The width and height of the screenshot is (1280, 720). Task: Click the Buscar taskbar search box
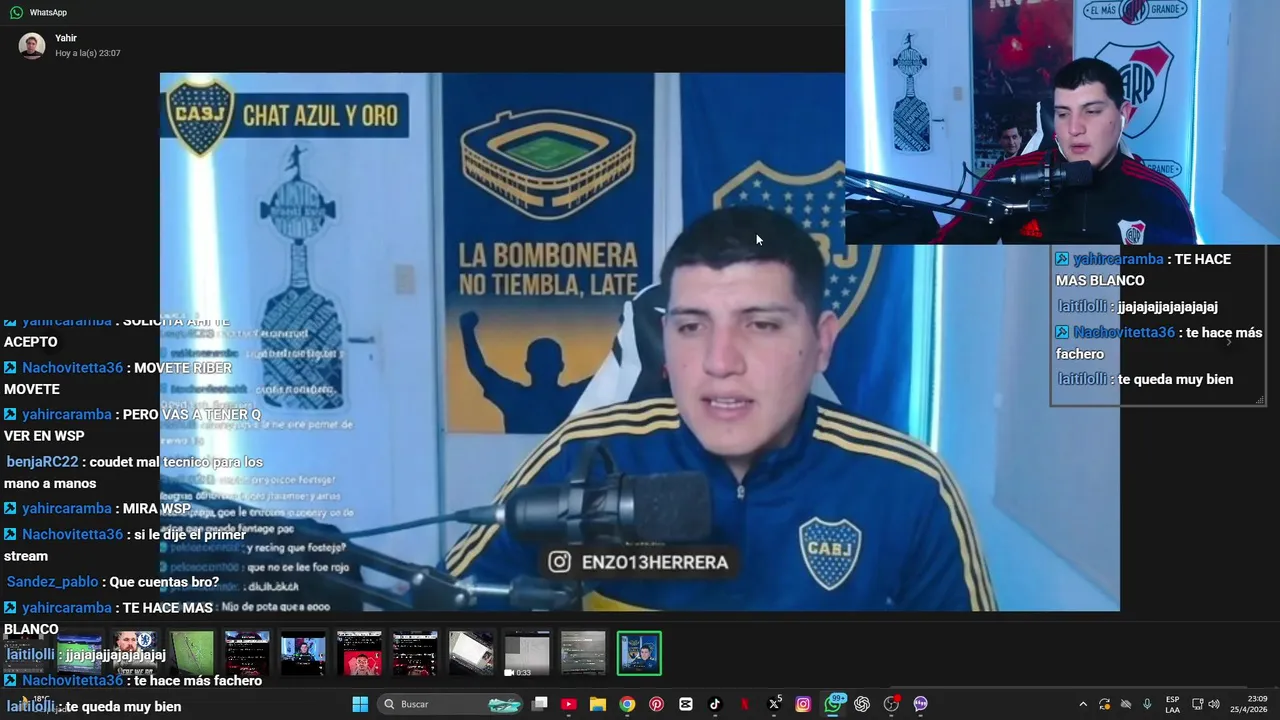click(x=452, y=704)
